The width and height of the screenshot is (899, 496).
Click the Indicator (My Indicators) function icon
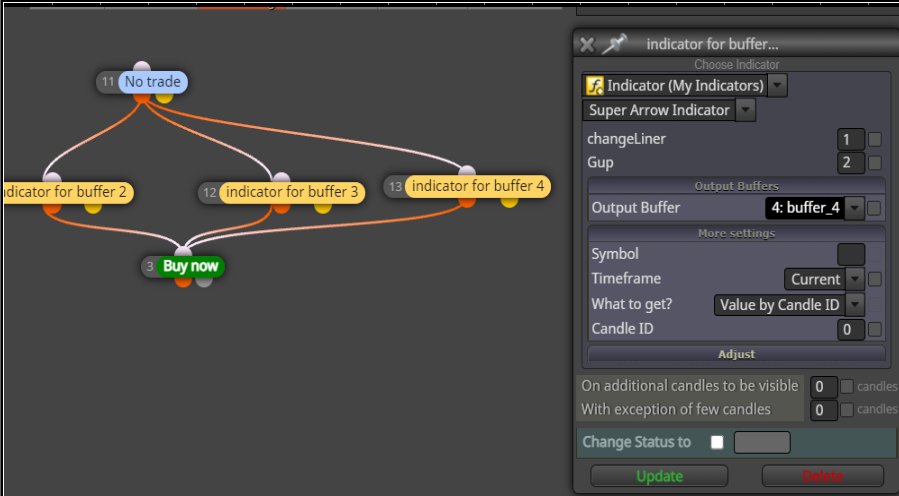pyautogui.click(x=595, y=86)
